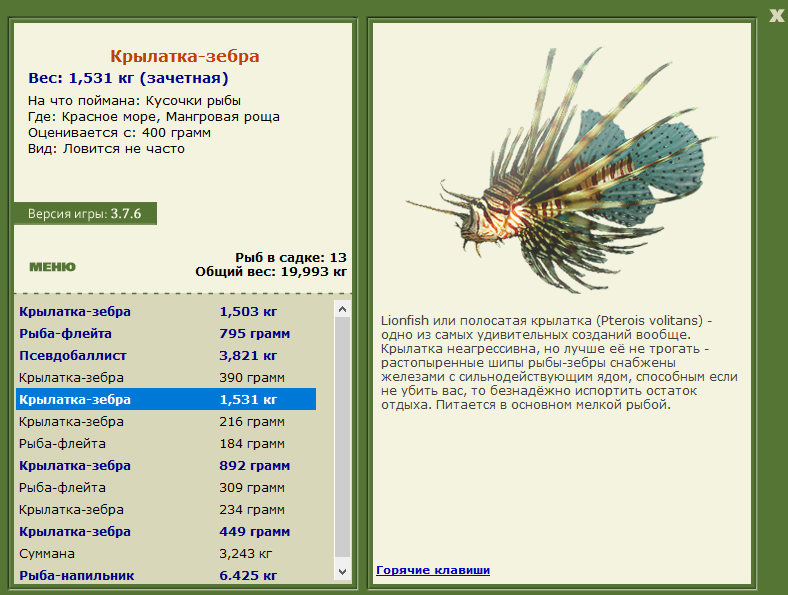
Task: Click the fish list scroll down arrow
Action: [343, 571]
